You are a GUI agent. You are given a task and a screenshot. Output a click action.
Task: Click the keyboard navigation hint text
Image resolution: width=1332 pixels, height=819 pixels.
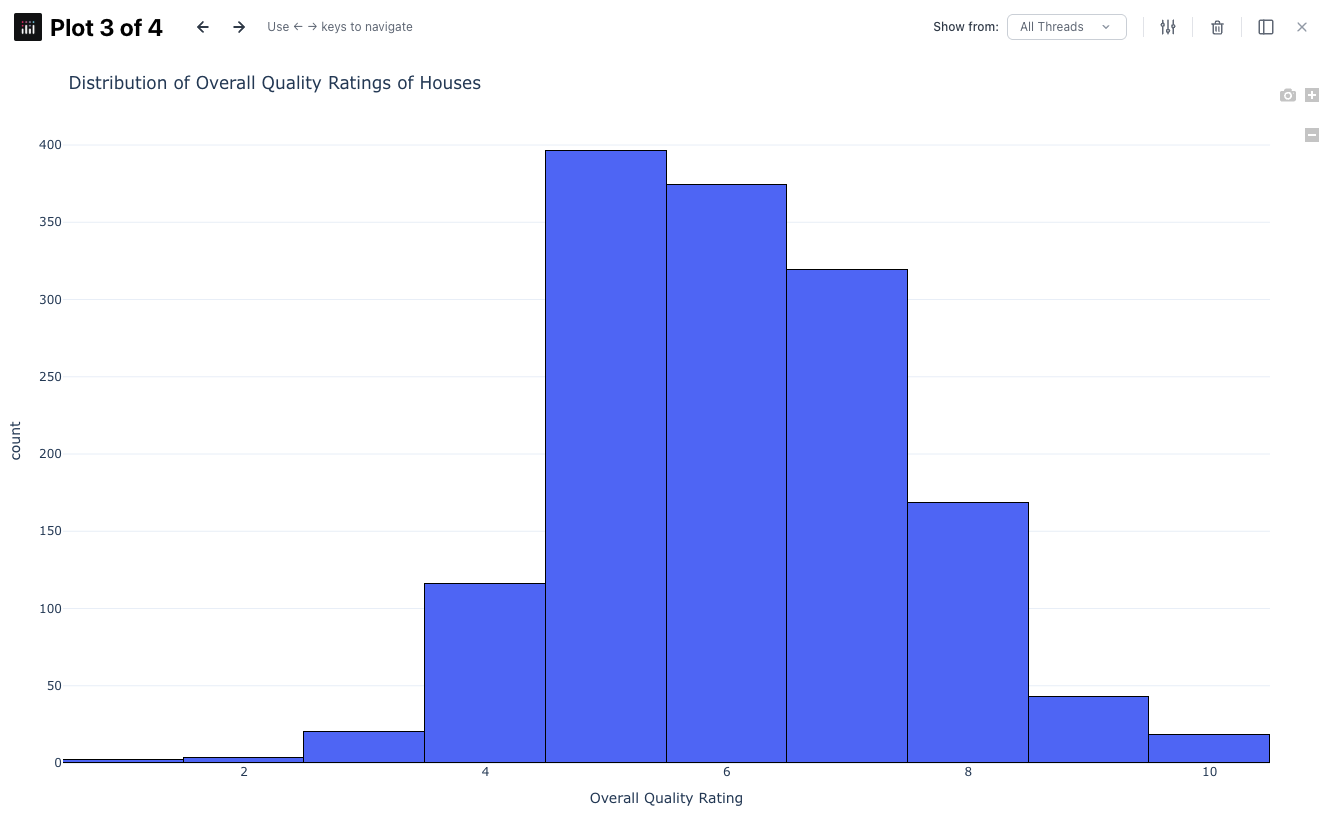pyautogui.click(x=339, y=26)
